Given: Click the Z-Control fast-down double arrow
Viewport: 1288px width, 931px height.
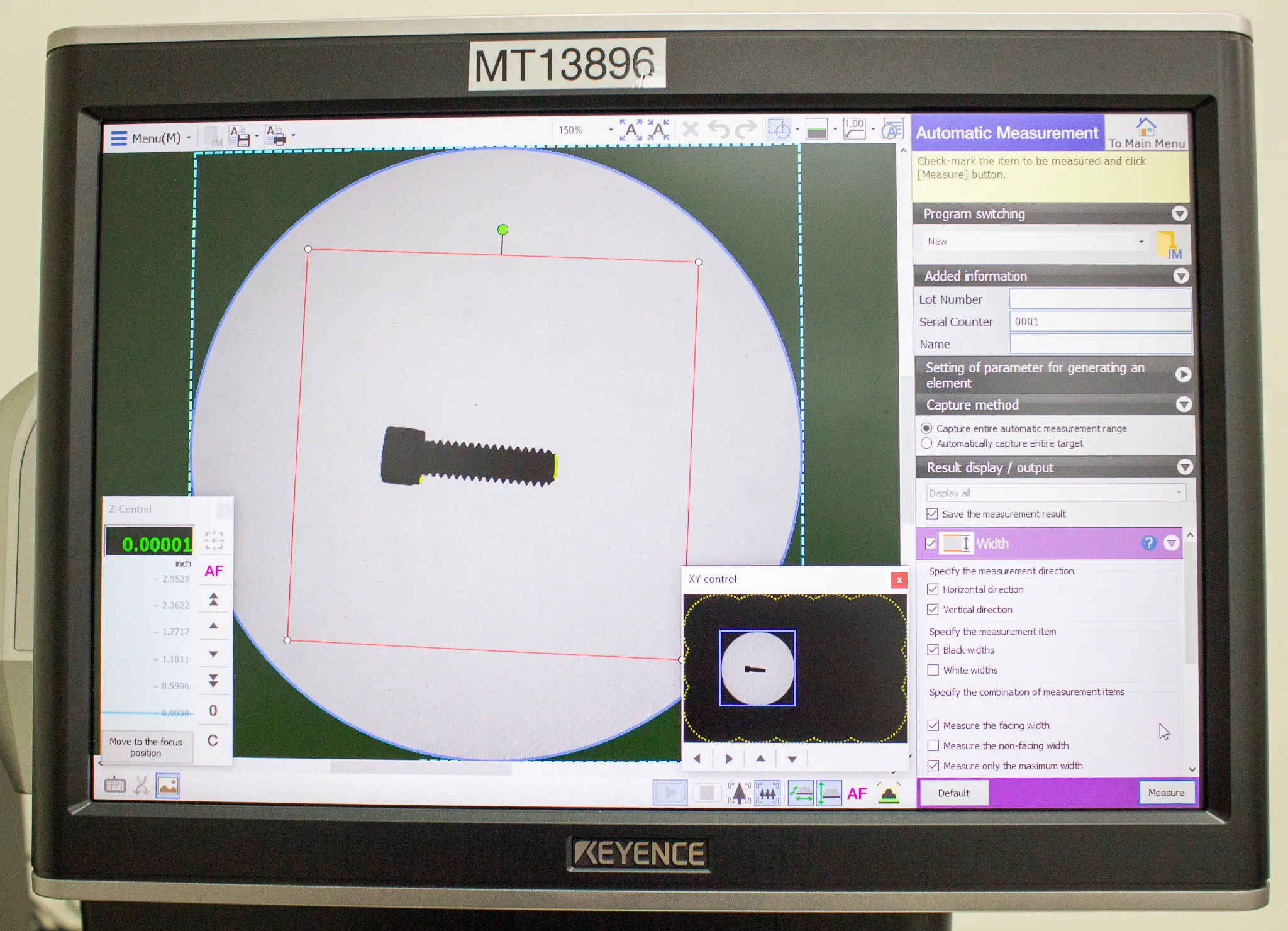Looking at the screenshot, I should point(213,681).
